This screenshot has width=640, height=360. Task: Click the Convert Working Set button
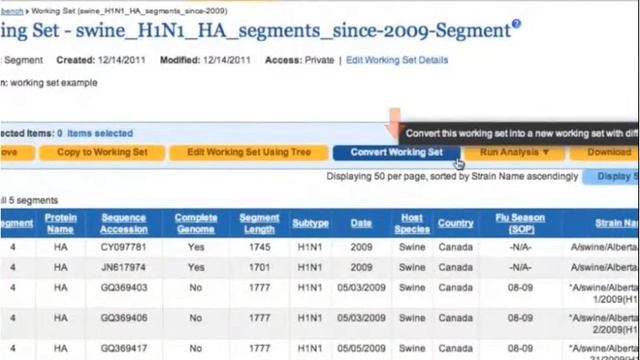coord(396,152)
